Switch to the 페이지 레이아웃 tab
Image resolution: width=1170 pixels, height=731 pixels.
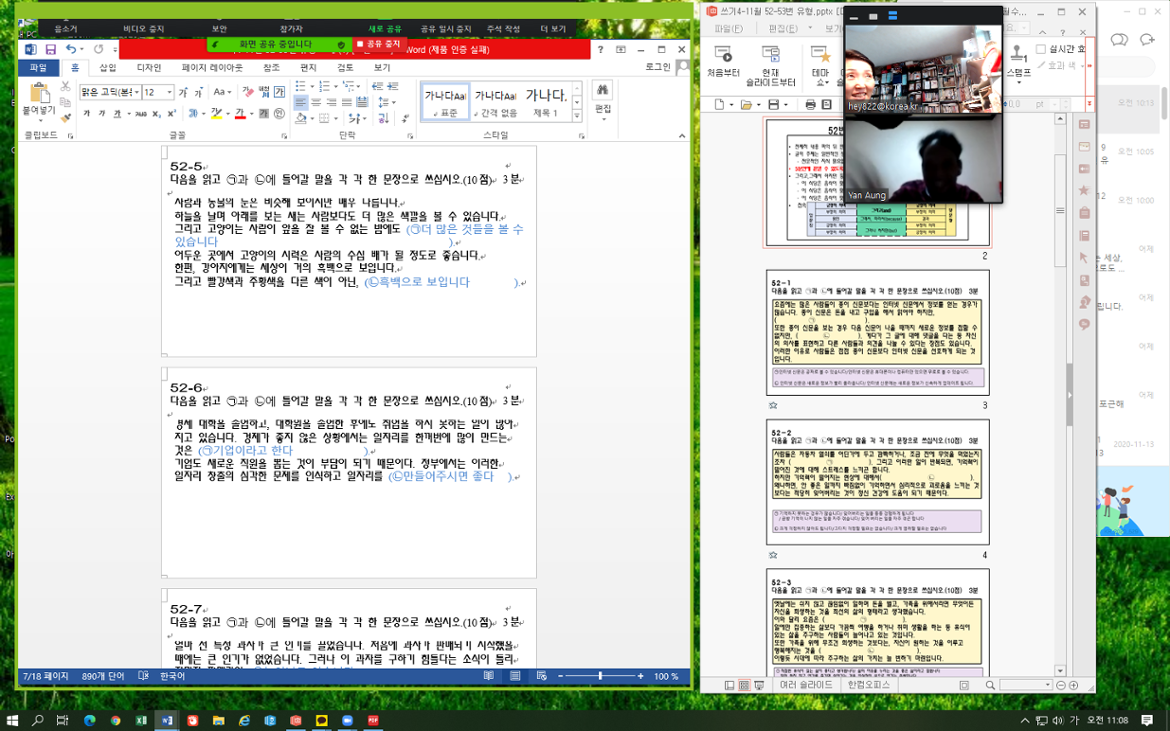(212, 67)
